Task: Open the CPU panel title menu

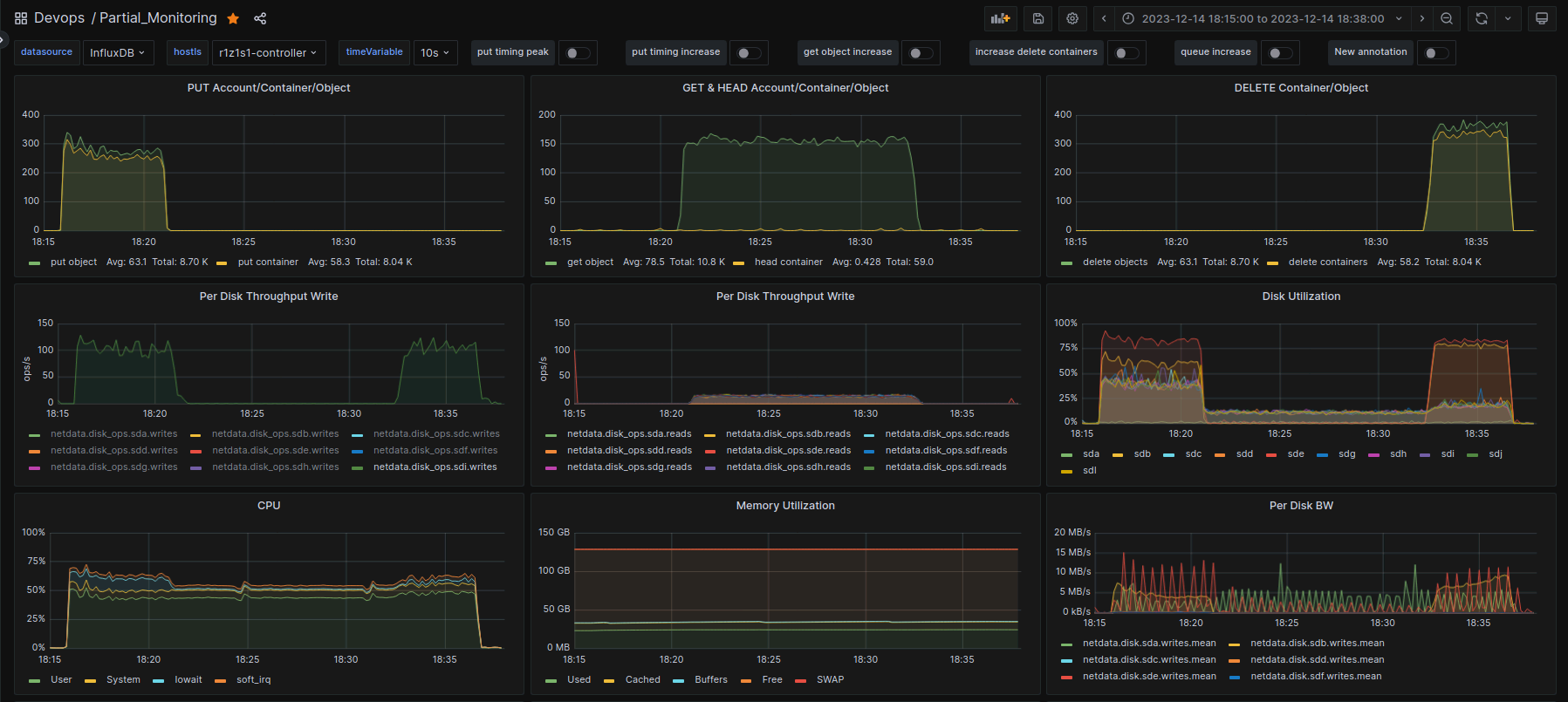Action: 269,506
